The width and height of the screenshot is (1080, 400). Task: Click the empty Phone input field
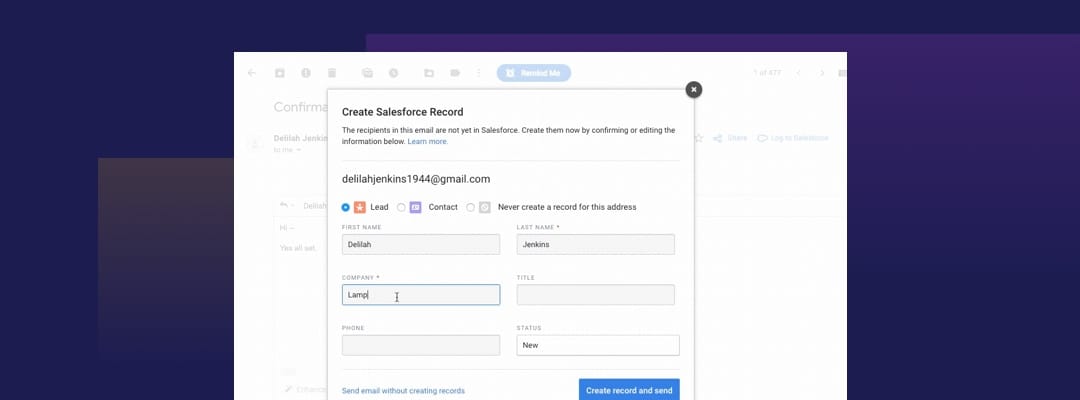(421, 345)
